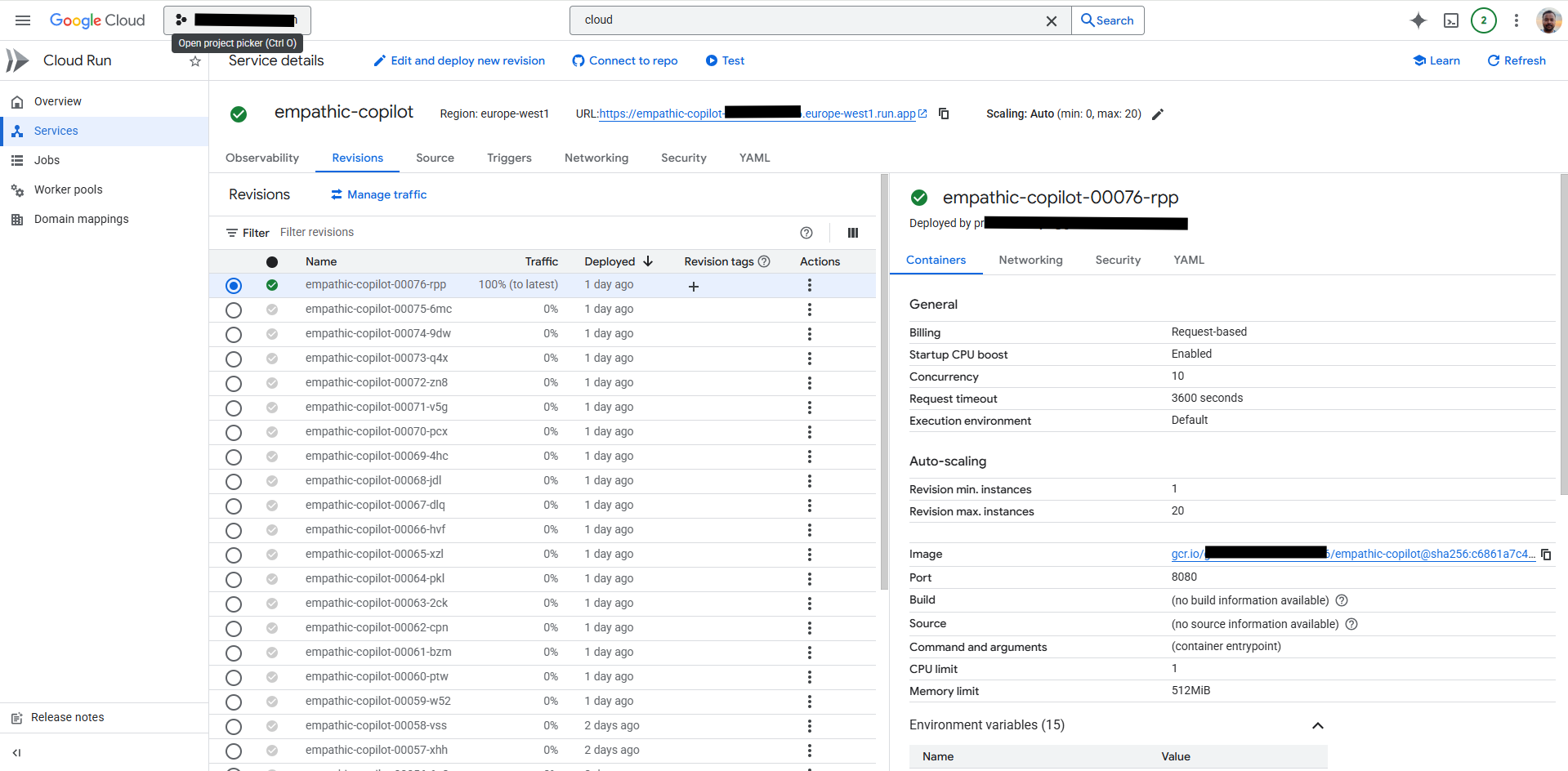The height and width of the screenshot is (771, 1568).
Task: View the service YAML tab
Action: (755, 158)
